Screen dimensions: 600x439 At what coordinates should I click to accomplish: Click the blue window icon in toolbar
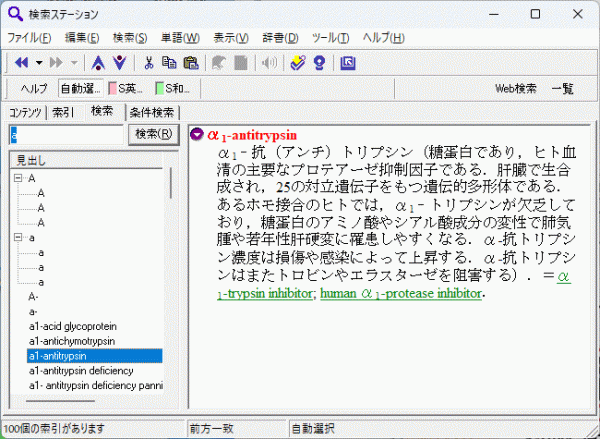(x=348, y=62)
